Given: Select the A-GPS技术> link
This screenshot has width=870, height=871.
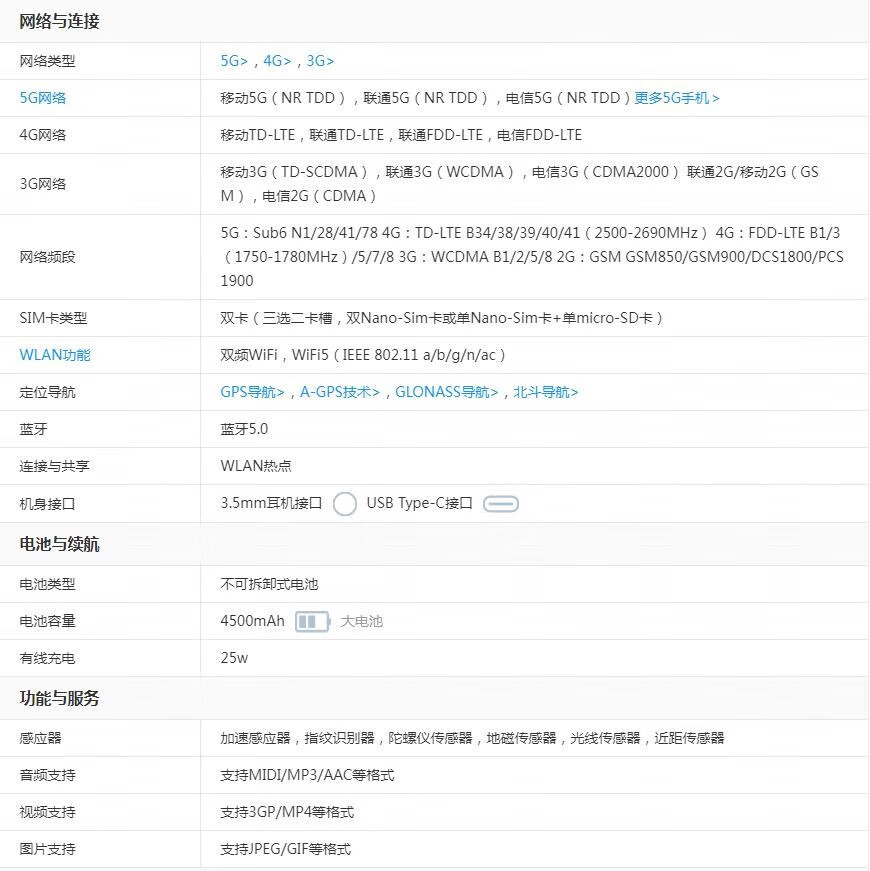Looking at the screenshot, I should click(340, 392).
